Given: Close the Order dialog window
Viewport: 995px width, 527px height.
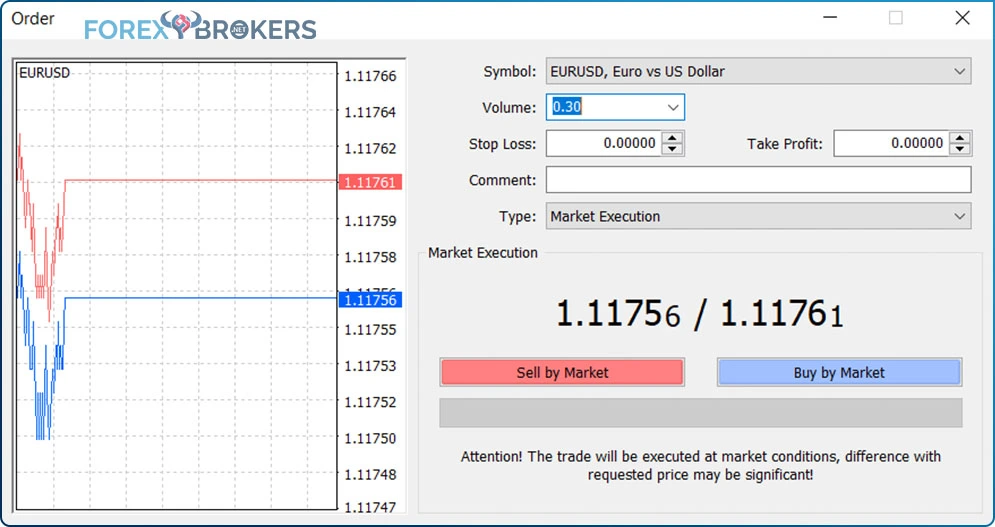Looking at the screenshot, I should [x=962, y=18].
